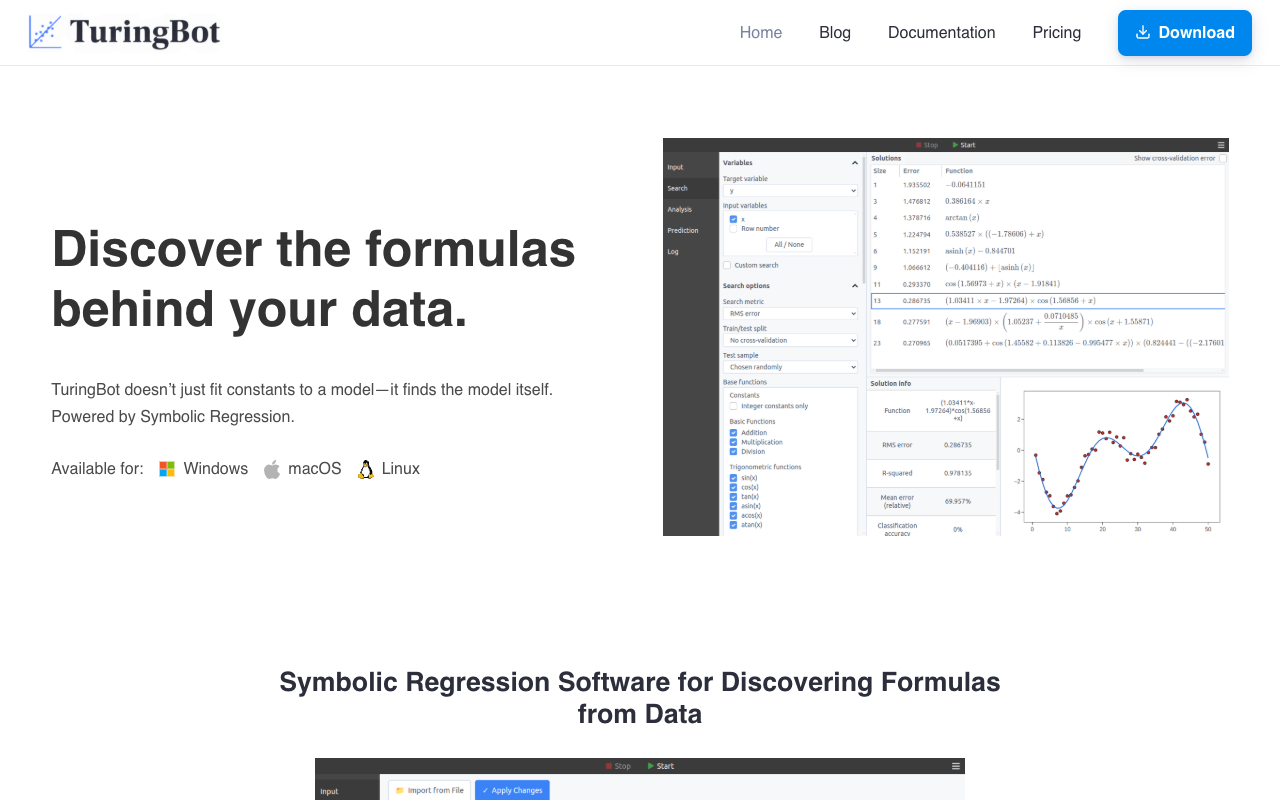The height and width of the screenshot is (800, 1280).
Task: Click the Solution info vertical scrollbar
Action: [998, 430]
